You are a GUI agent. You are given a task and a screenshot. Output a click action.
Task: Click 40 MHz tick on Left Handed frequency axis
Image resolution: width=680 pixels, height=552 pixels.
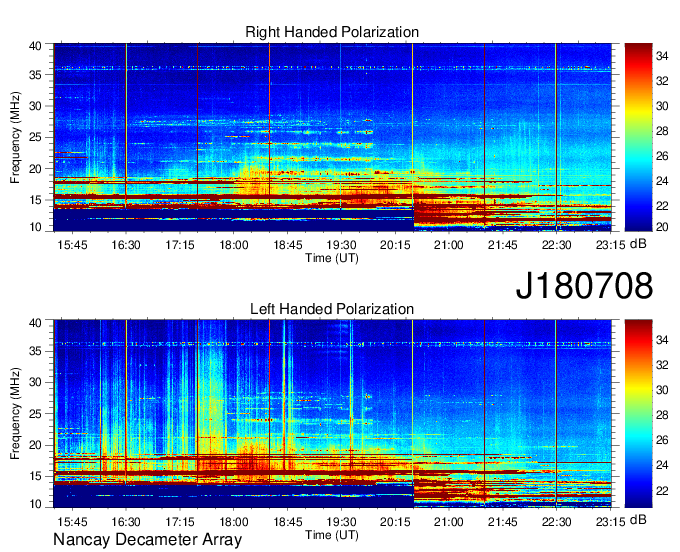coord(35,323)
